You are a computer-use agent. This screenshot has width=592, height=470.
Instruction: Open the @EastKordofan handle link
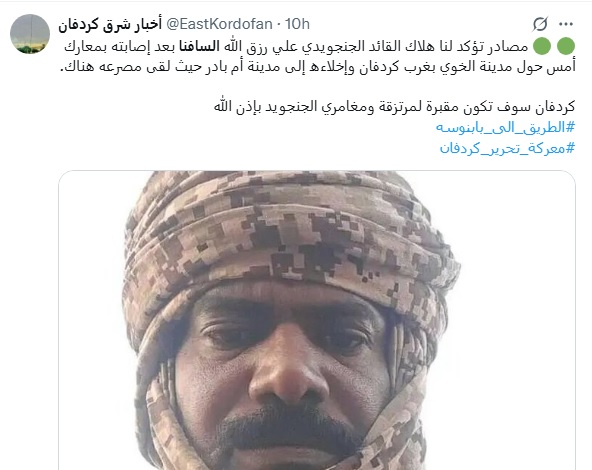point(219,24)
